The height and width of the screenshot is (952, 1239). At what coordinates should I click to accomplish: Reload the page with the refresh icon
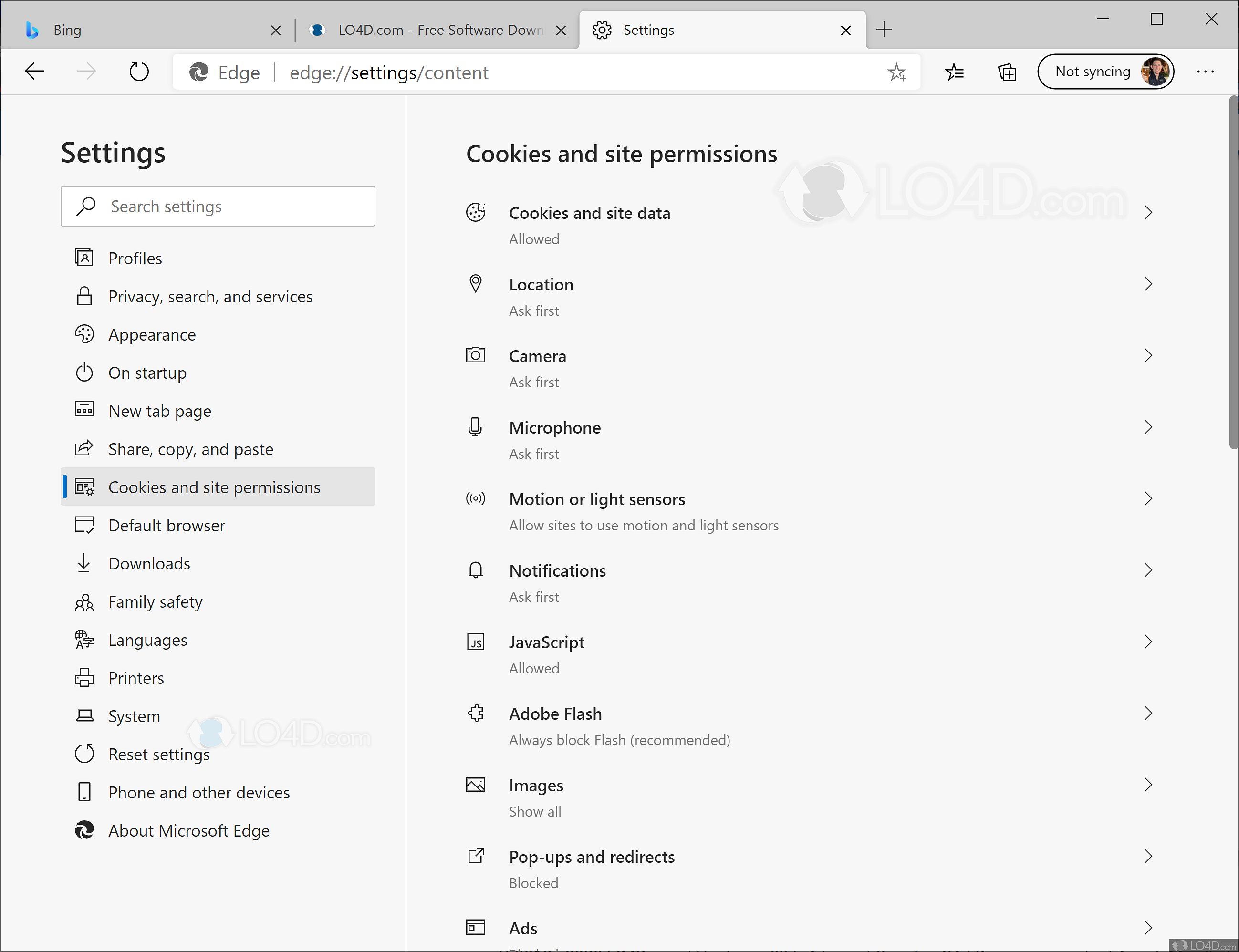pyautogui.click(x=139, y=72)
